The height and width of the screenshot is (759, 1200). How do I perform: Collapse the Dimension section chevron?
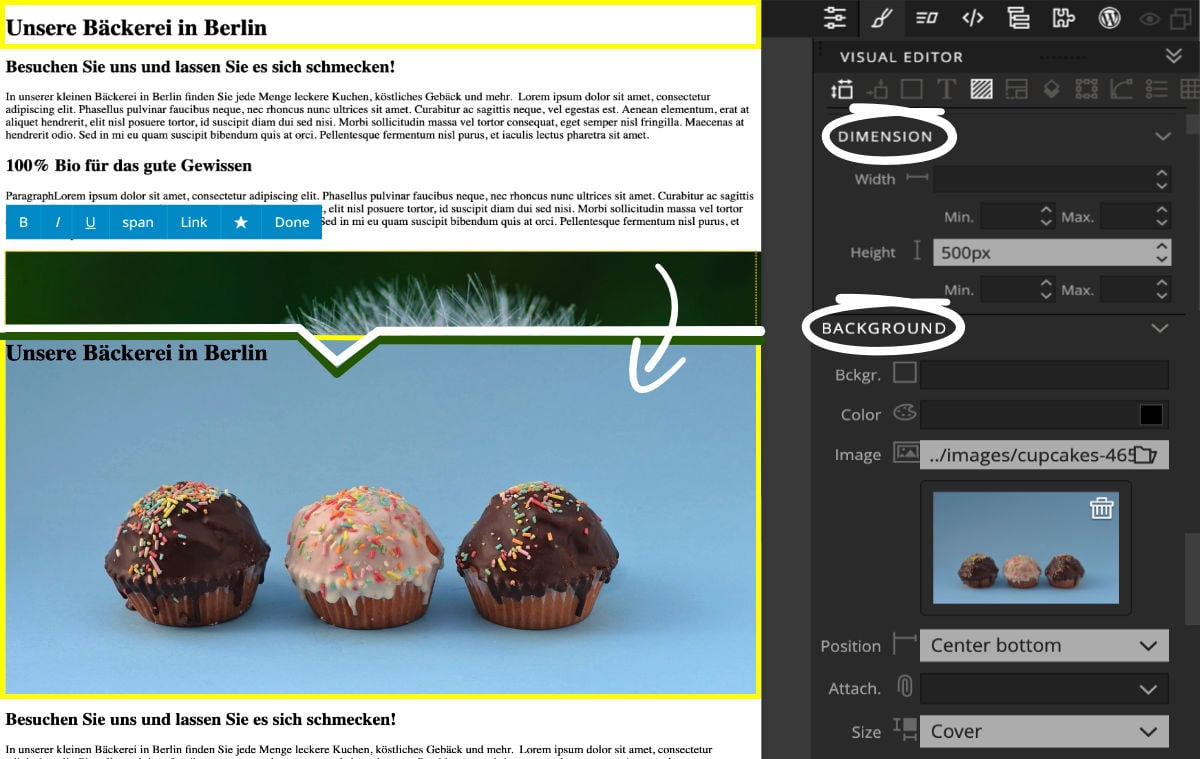tap(1161, 136)
